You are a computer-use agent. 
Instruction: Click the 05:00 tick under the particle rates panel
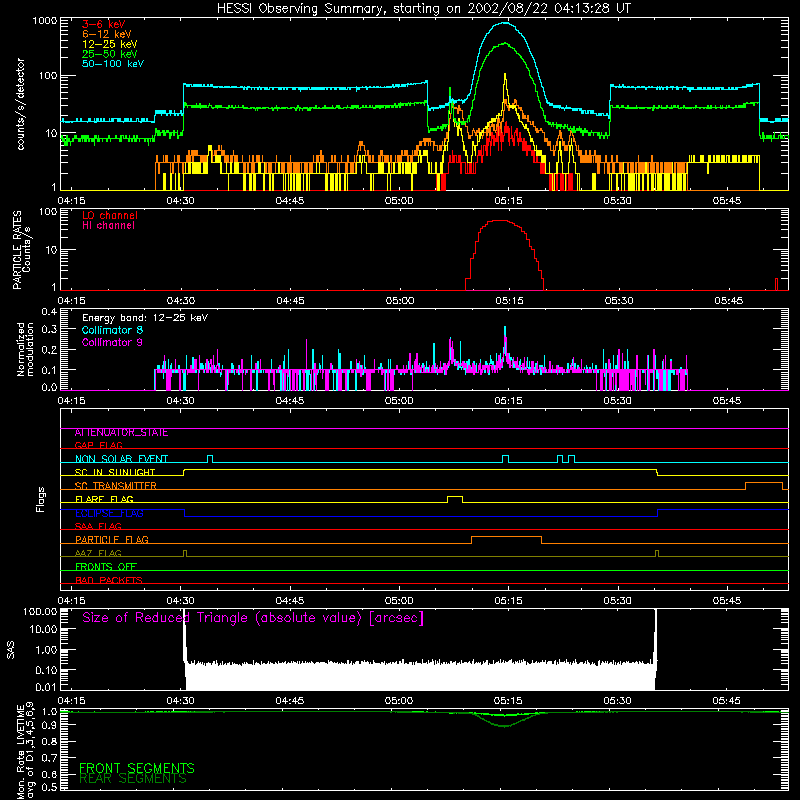tap(399, 301)
